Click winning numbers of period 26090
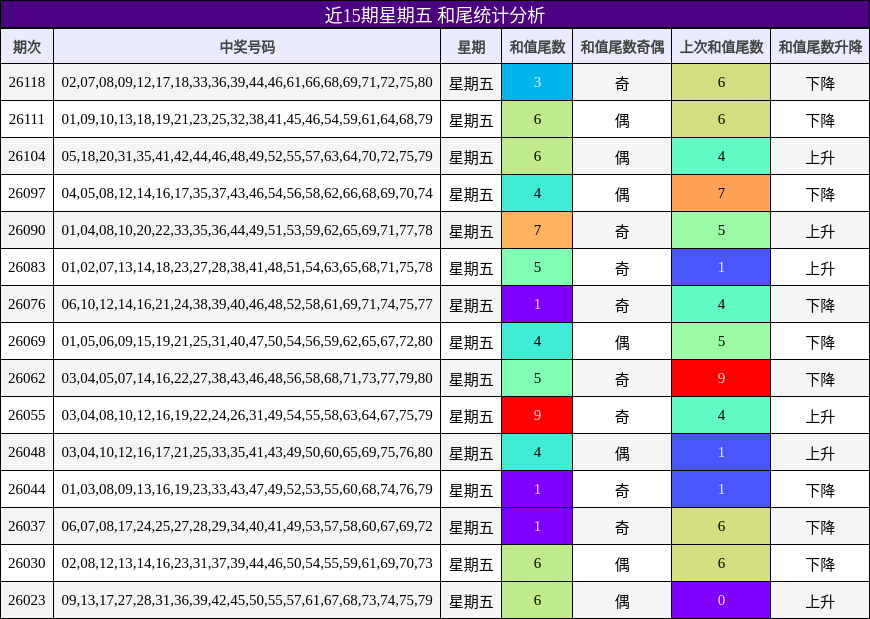This screenshot has height=619, width=870. click(247, 230)
